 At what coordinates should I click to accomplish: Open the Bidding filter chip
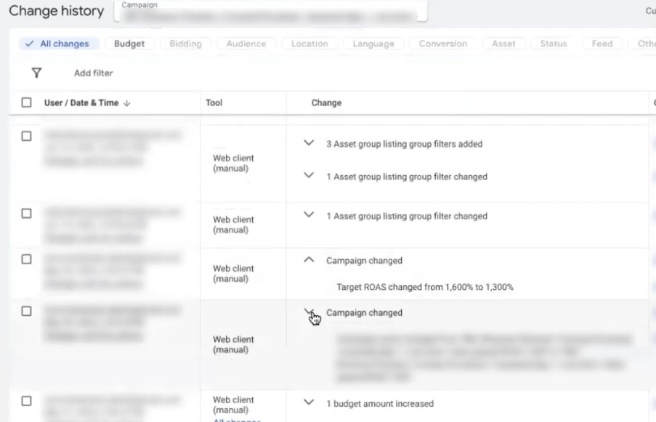click(x=185, y=44)
